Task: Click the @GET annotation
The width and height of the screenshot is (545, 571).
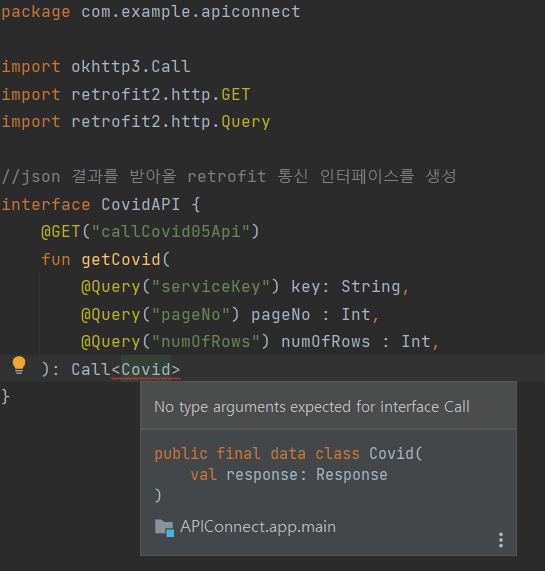Action: point(61,232)
